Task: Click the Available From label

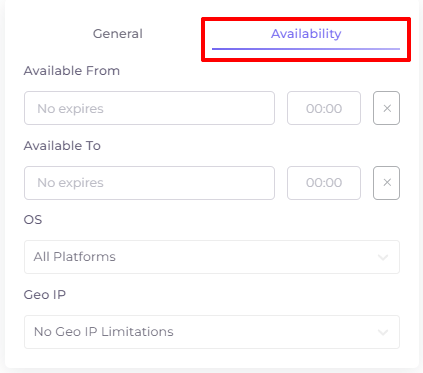Action: click(x=72, y=71)
